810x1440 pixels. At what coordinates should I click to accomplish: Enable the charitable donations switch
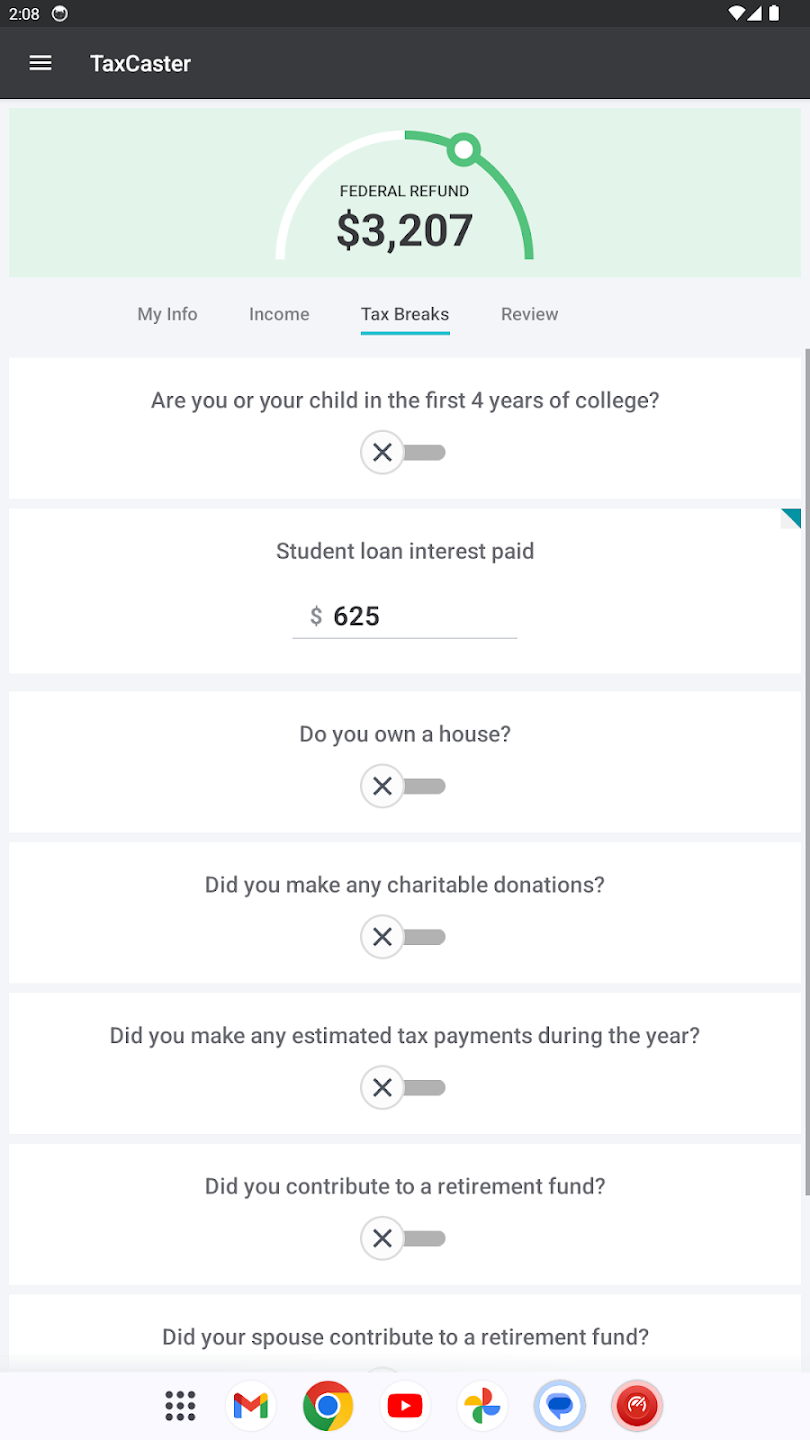tap(403, 937)
